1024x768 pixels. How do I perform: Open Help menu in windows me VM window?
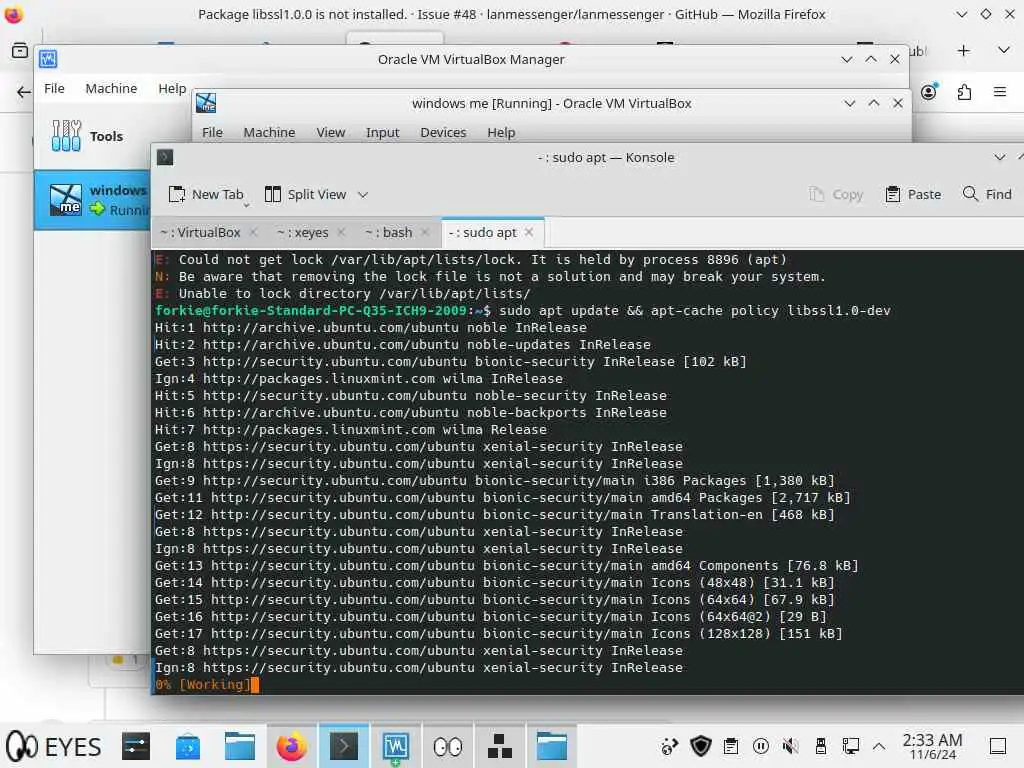point(501,133)
